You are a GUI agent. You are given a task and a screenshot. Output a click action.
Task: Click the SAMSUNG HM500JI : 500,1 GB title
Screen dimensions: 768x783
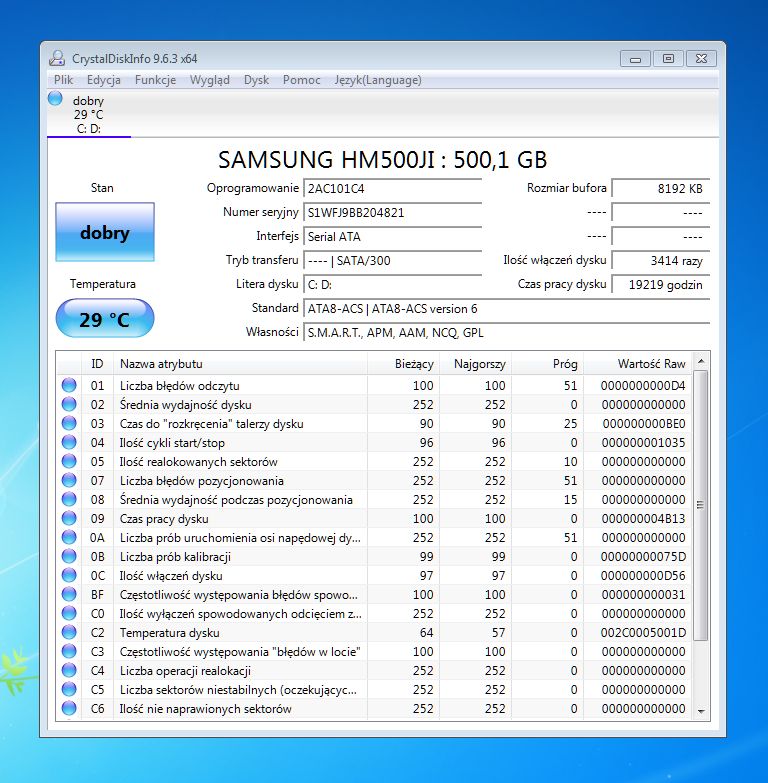tap(383, 160)
